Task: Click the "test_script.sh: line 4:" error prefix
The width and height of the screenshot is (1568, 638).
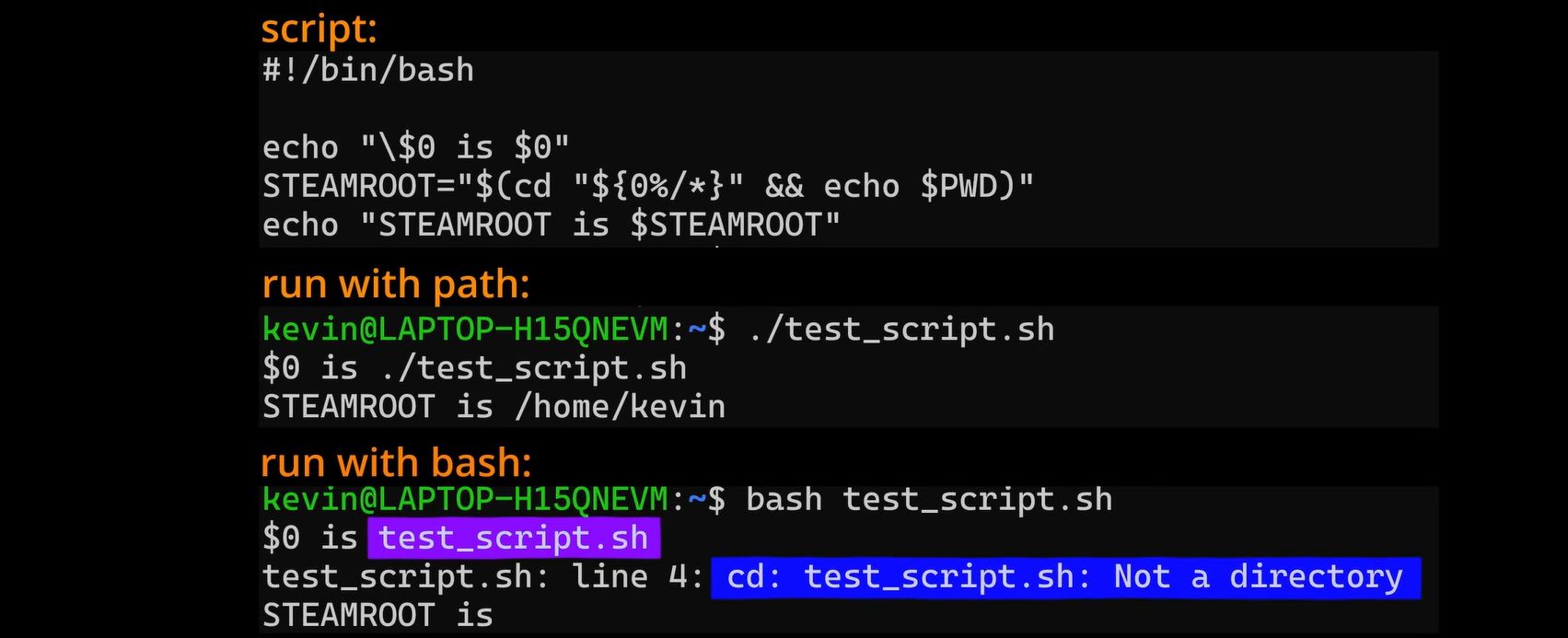Action: [x=483, y=577]
